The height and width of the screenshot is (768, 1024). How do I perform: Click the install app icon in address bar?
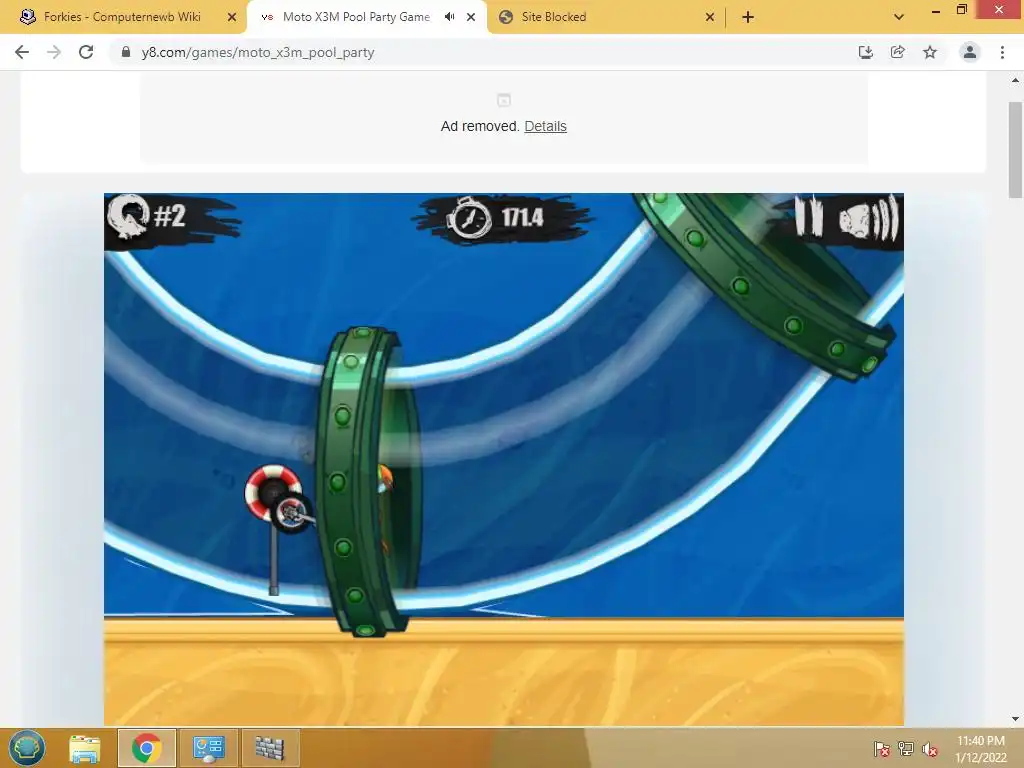click(x=865, y=52)
